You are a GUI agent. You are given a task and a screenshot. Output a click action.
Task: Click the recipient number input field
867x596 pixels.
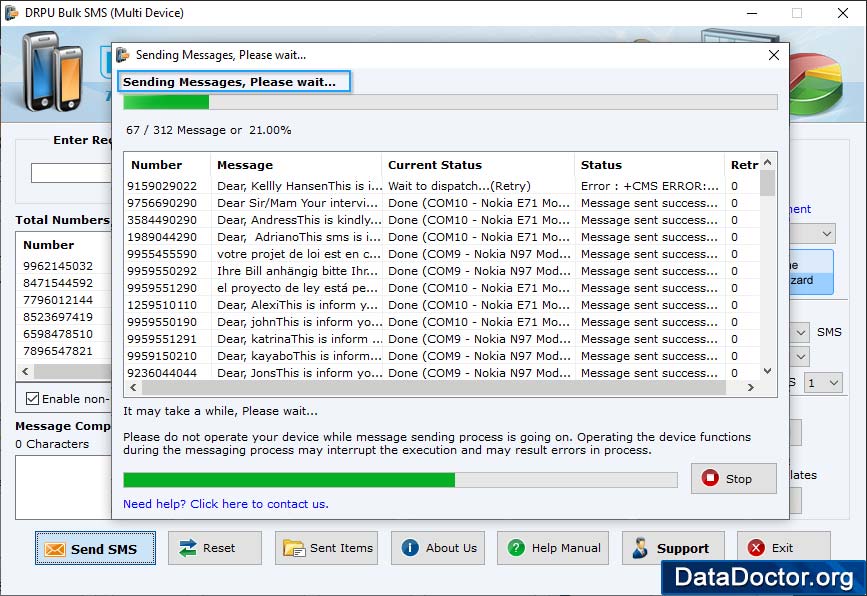pyautogui.click(x=71, y=173)
